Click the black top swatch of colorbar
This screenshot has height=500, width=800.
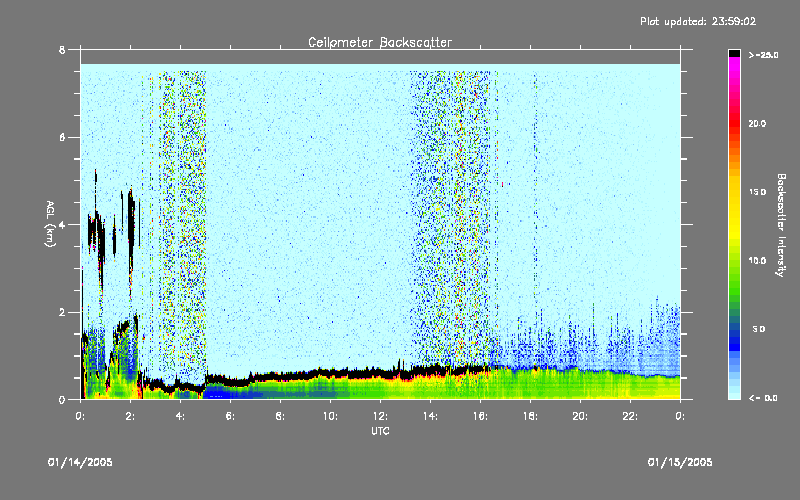point(734,53)
